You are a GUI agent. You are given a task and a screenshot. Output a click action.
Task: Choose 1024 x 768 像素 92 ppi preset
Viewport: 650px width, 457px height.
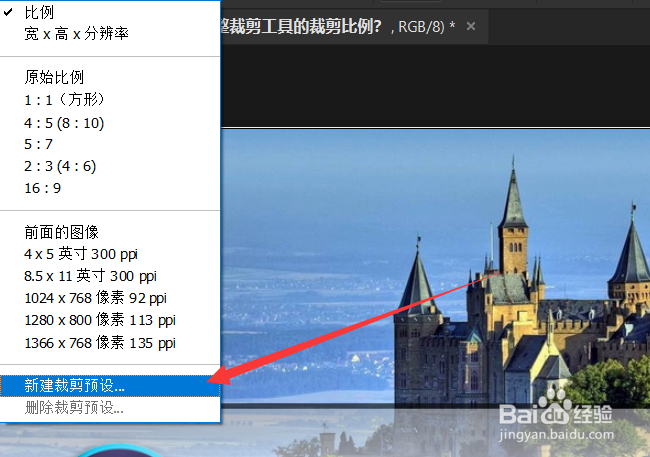(110, 298)
